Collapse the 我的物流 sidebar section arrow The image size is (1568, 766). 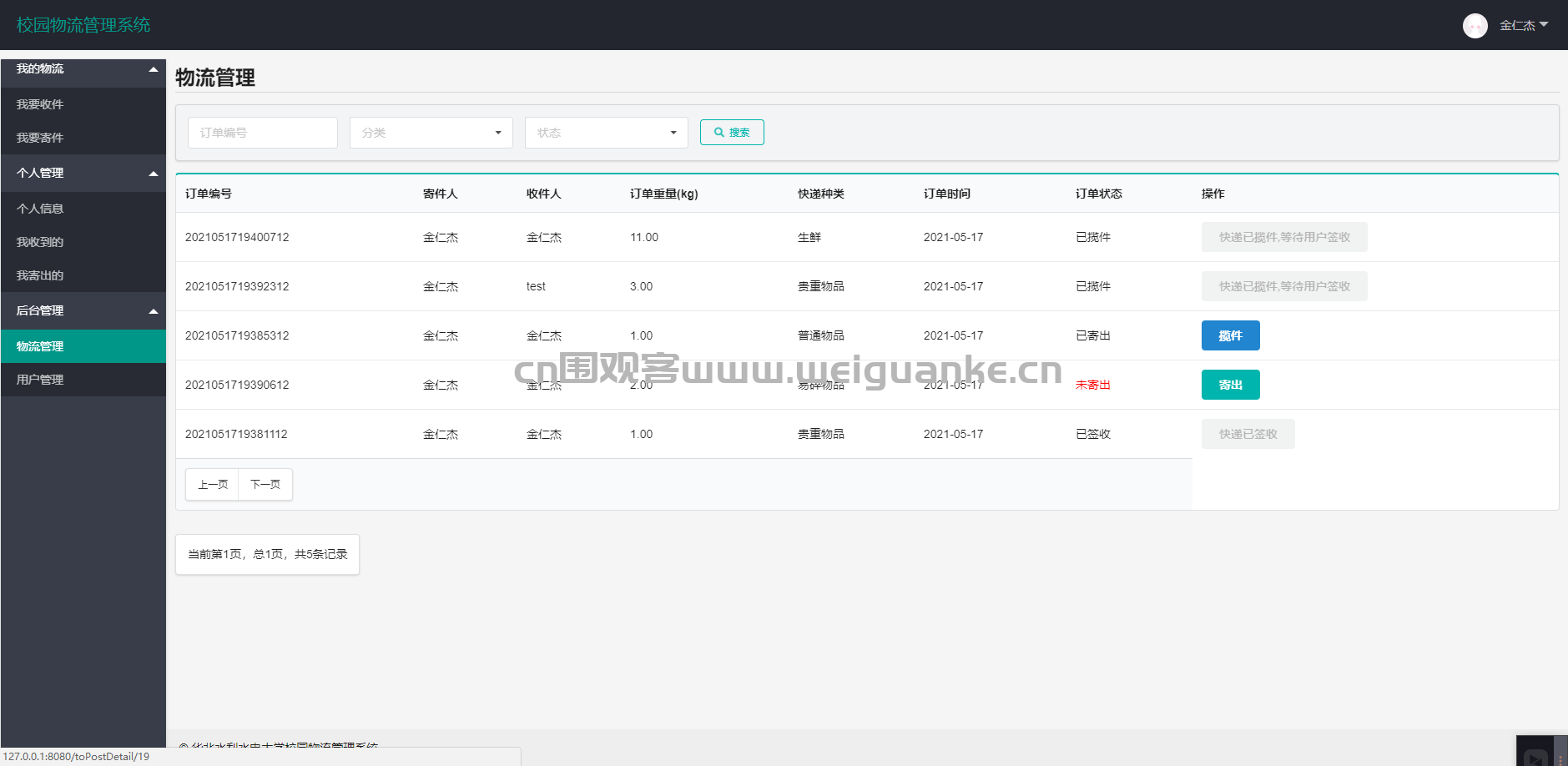154,69
